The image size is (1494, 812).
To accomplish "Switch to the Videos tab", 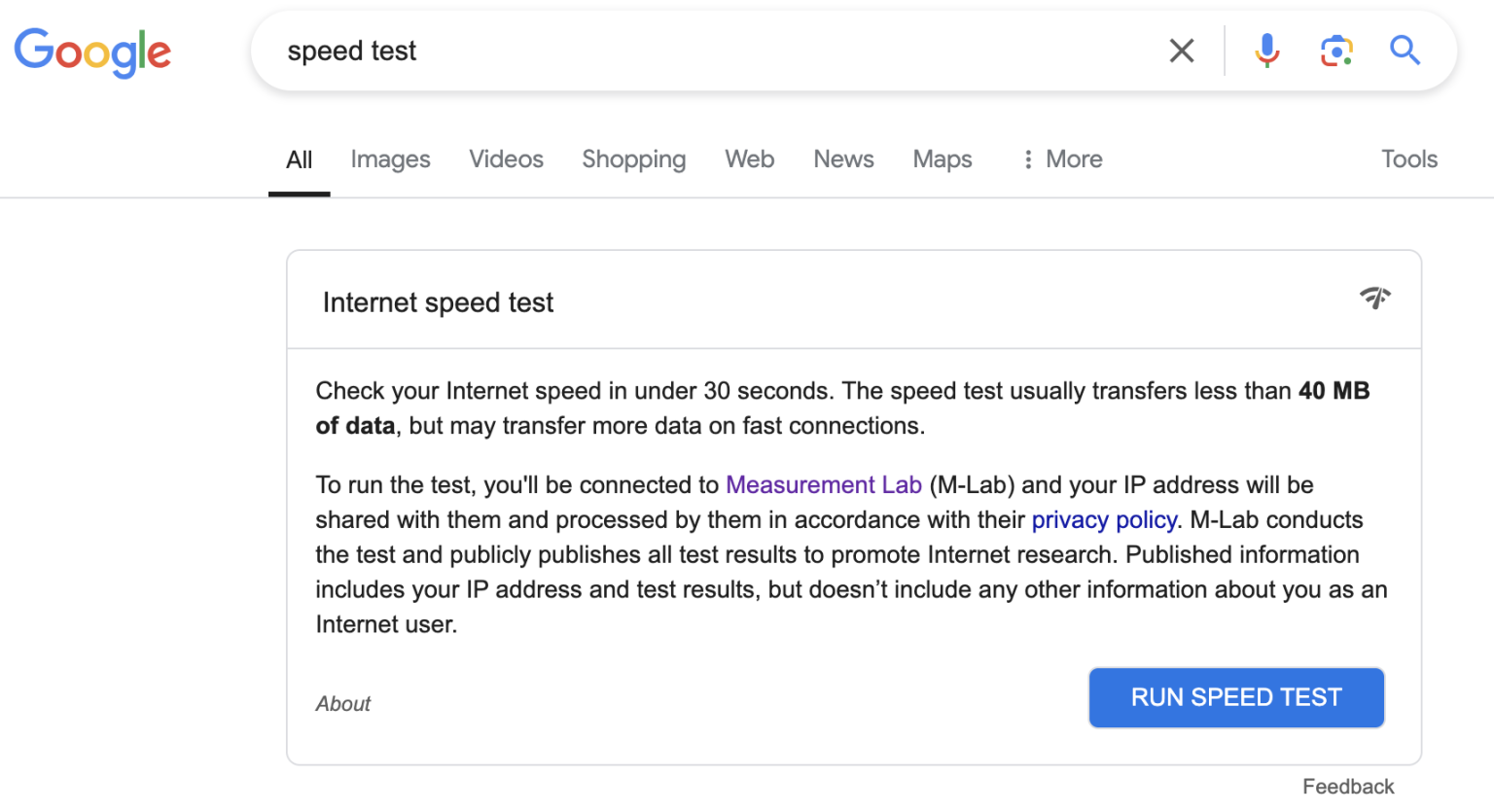I will [x=506, y=159].
